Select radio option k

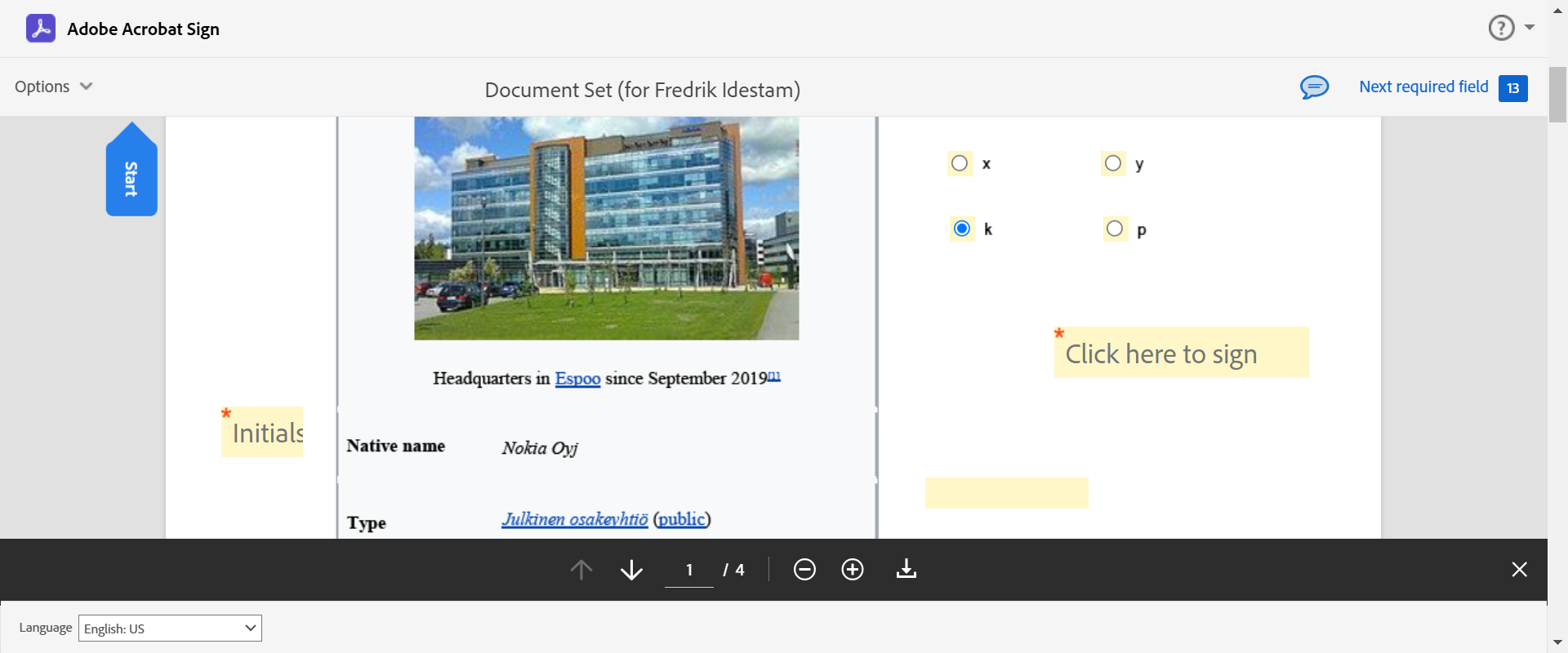tap(962, 229)
